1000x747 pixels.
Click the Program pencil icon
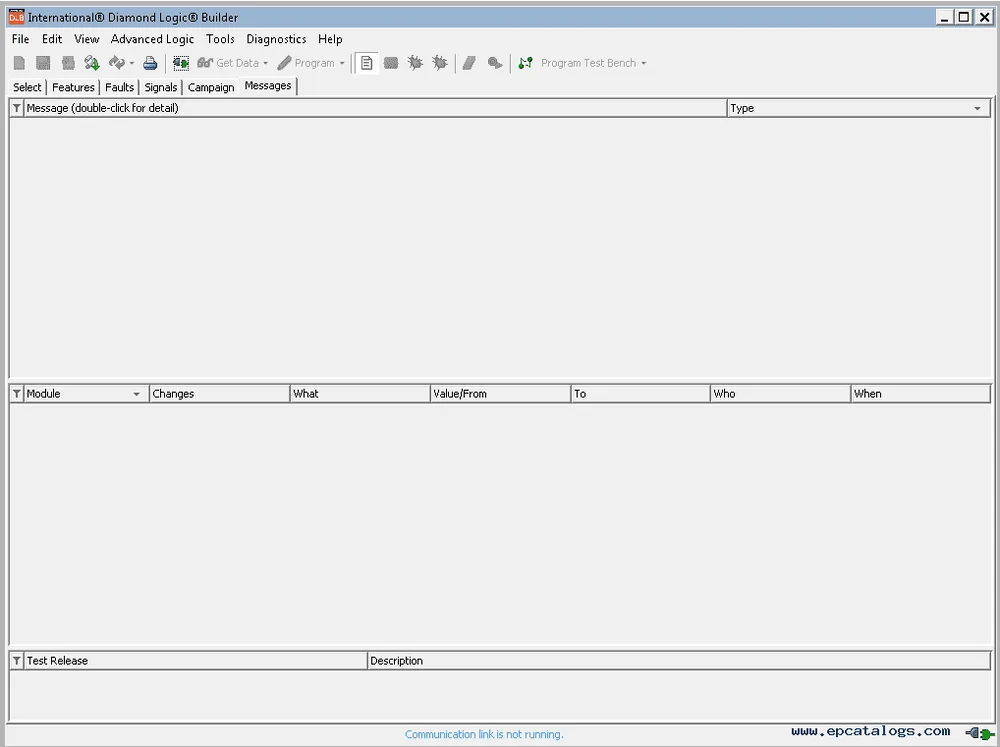[x=283, y=62]
